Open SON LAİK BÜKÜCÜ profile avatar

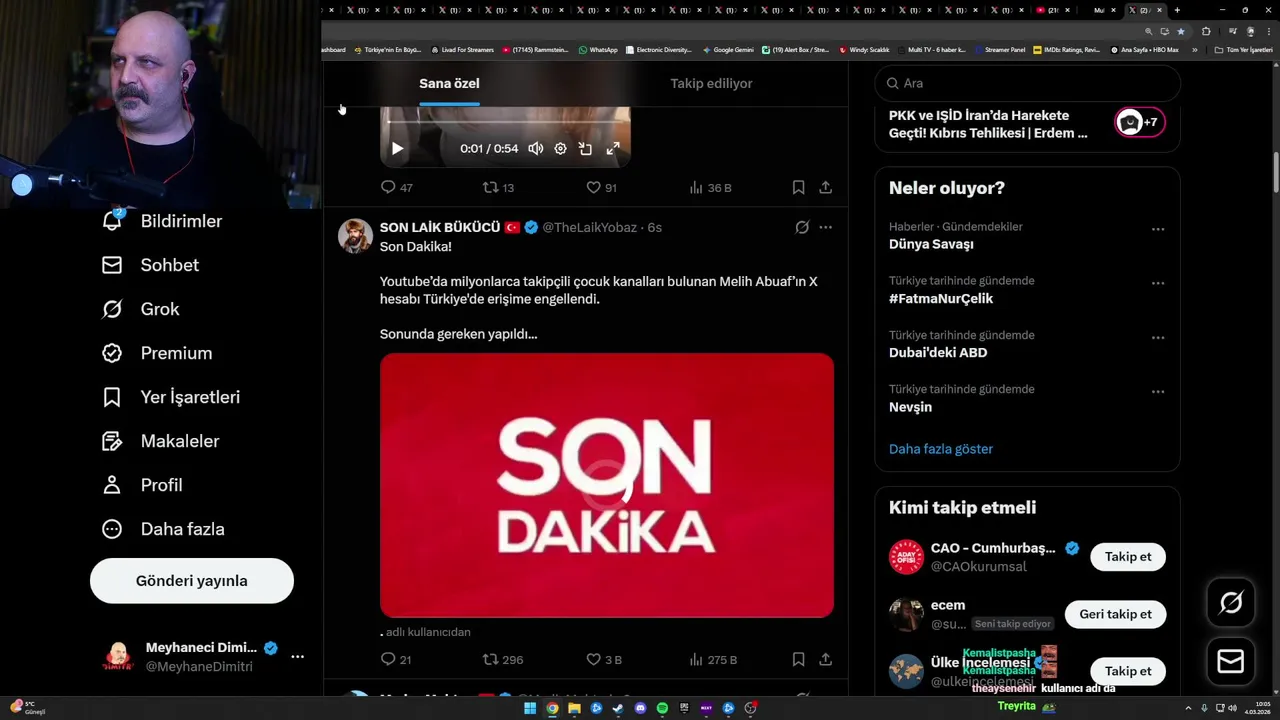[355, 236]
